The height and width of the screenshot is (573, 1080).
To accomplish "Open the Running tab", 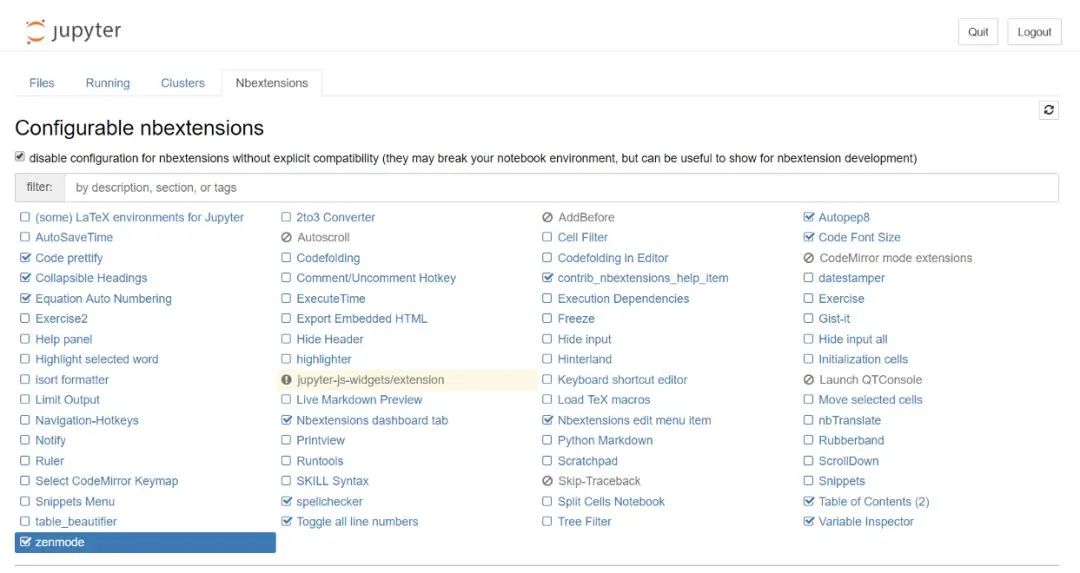I will pyautogui.click(x=108, y=83).
